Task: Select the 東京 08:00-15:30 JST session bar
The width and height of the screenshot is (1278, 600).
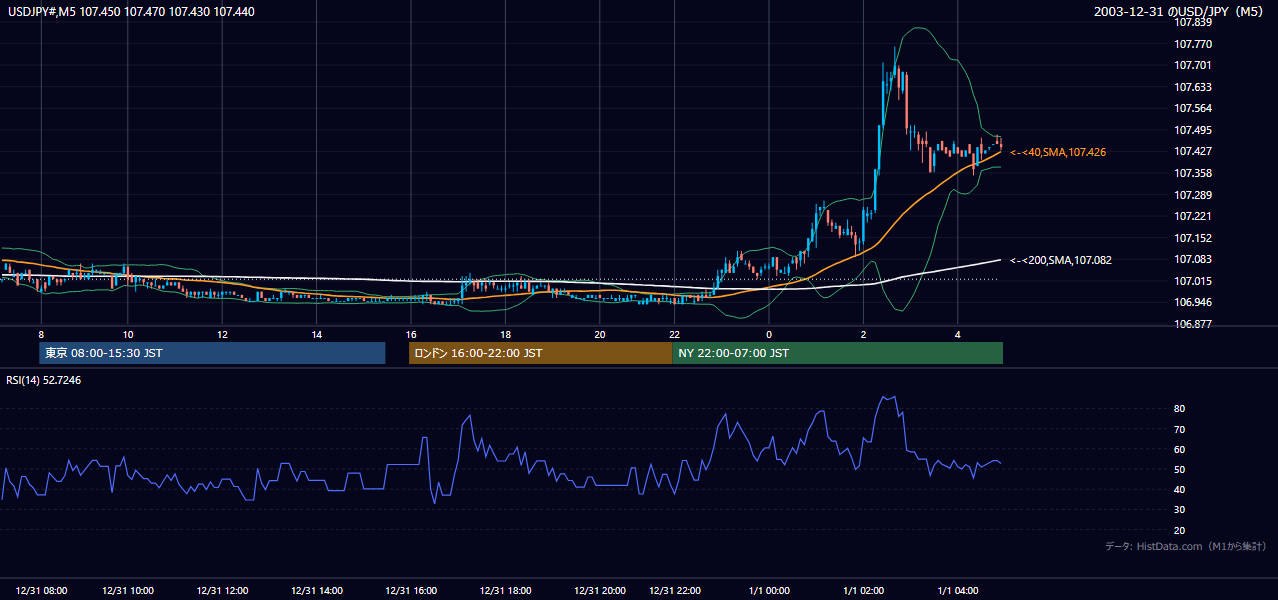Action: [212, 353]
